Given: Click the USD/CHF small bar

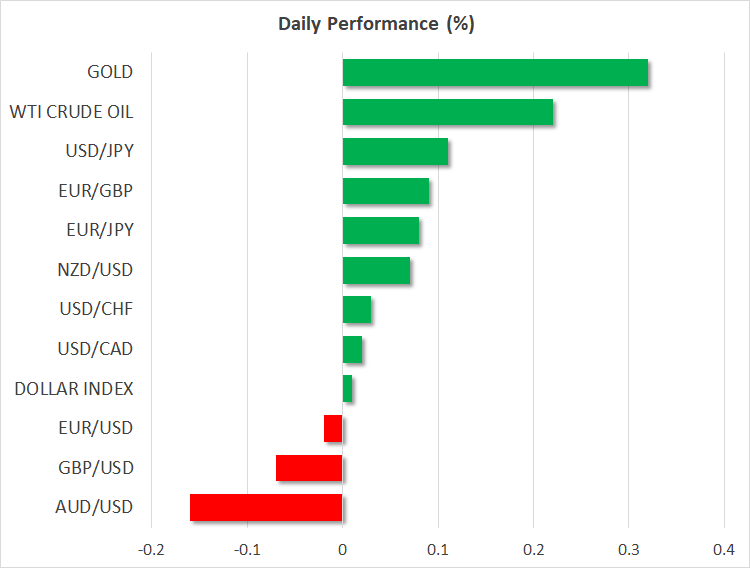Looking at the screenshot, I should pos(357,310).
